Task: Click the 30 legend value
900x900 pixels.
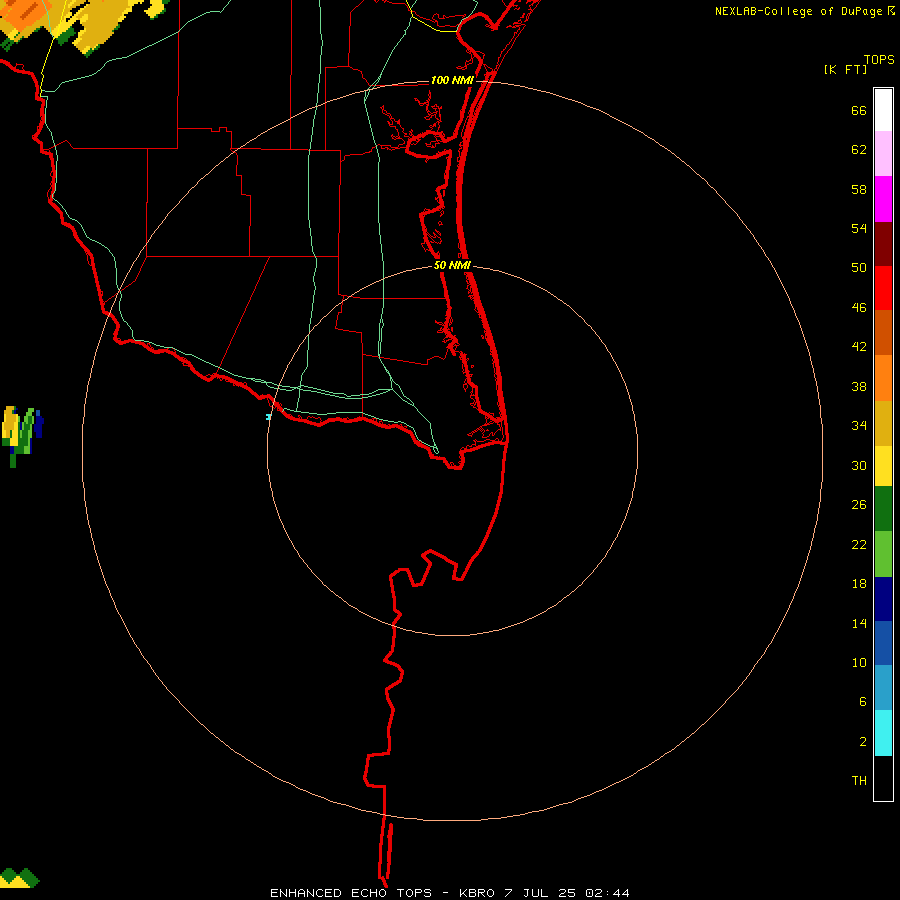Action: (x=859, y=465)
